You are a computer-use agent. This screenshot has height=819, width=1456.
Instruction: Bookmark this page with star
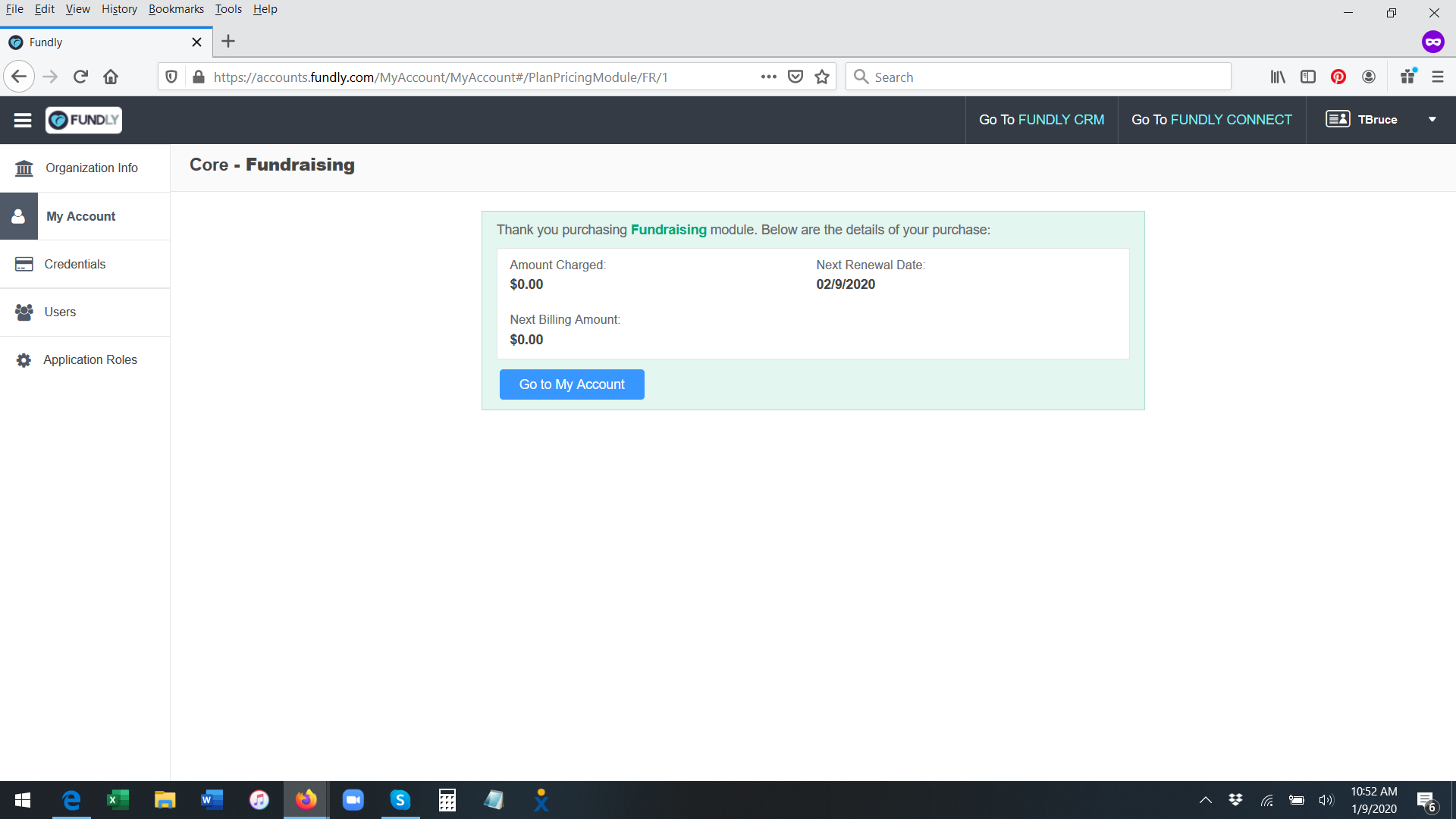point(822,77)
